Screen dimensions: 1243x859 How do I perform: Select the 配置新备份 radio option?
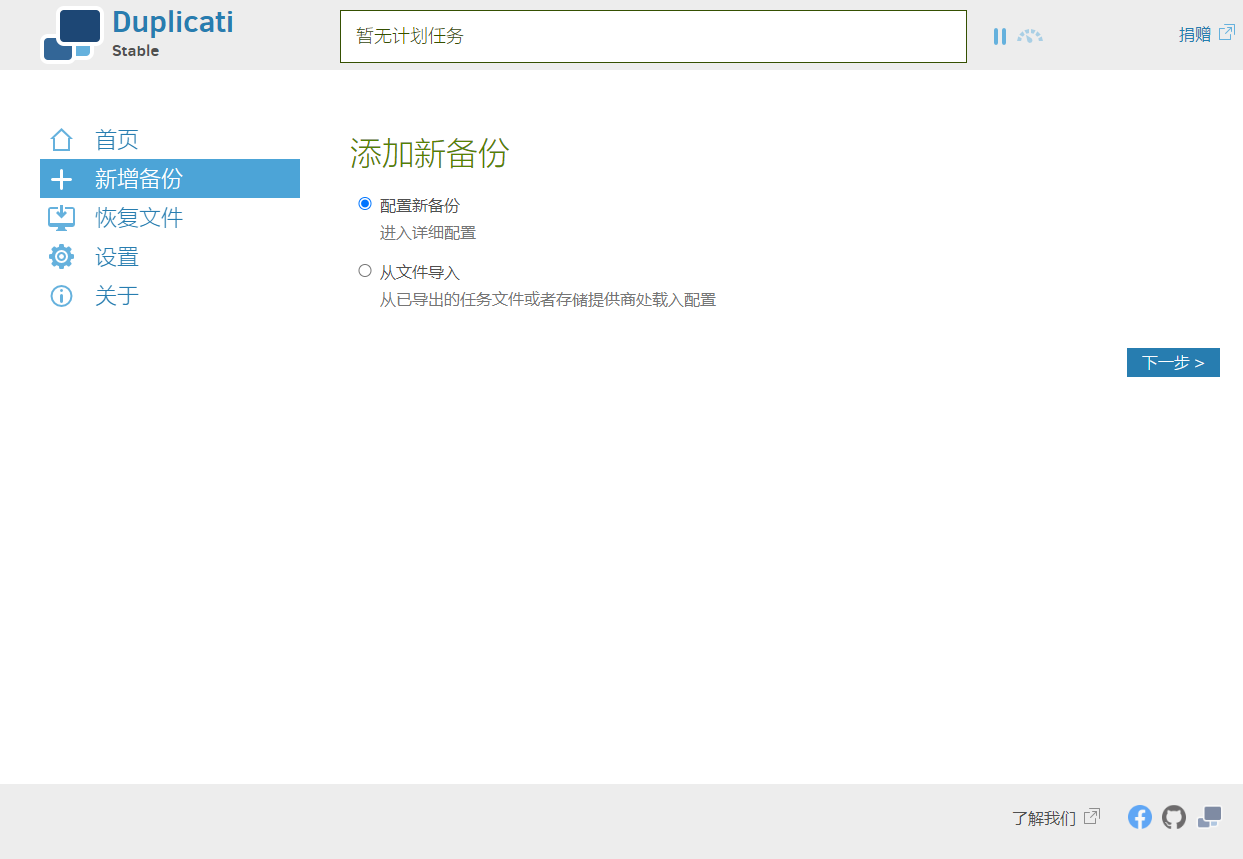[x=365, y=204]
